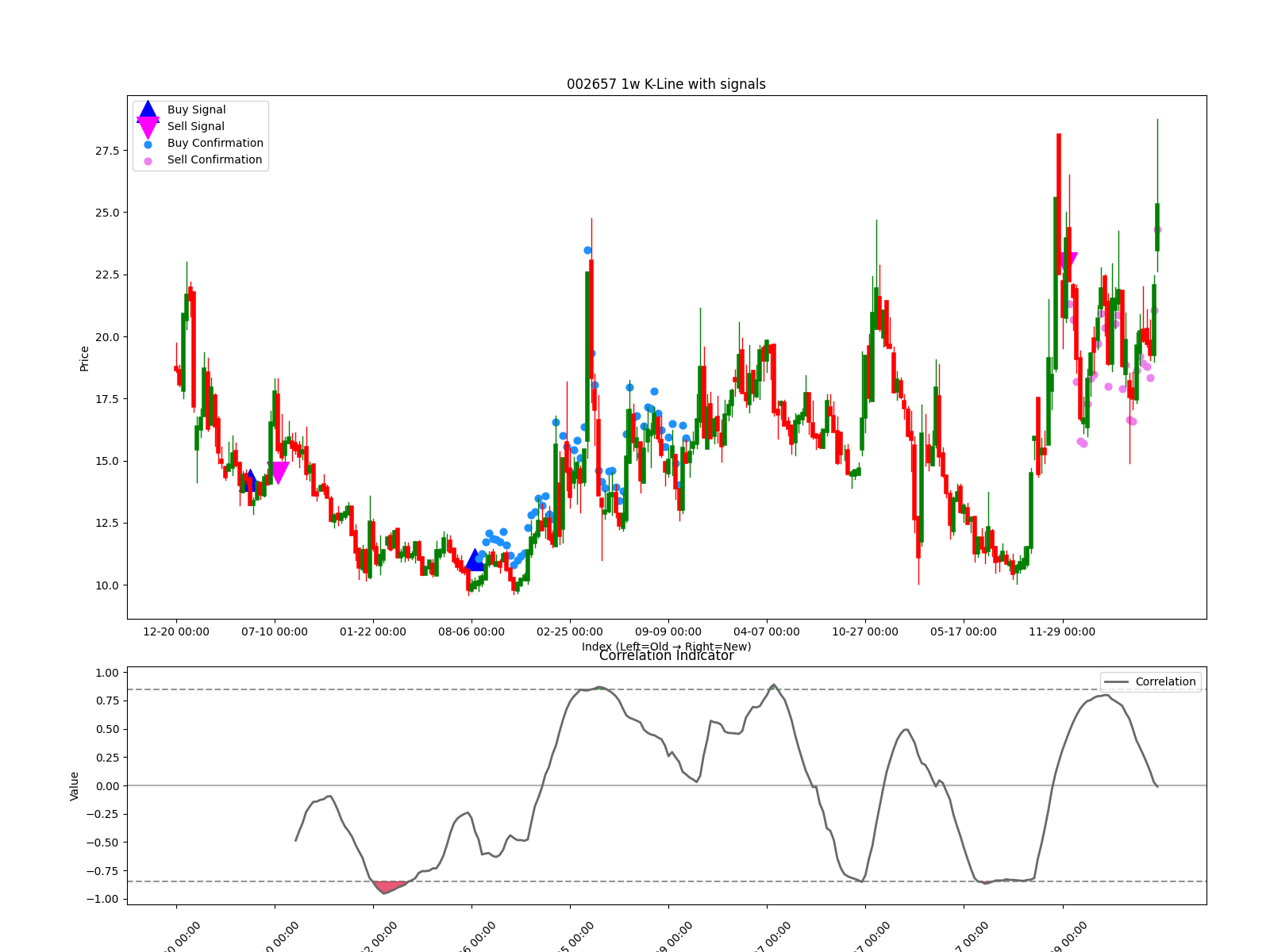Click the 1.00 correlation tick label
This screenshot has height=952, width=1270.
(x=107, y=673)
